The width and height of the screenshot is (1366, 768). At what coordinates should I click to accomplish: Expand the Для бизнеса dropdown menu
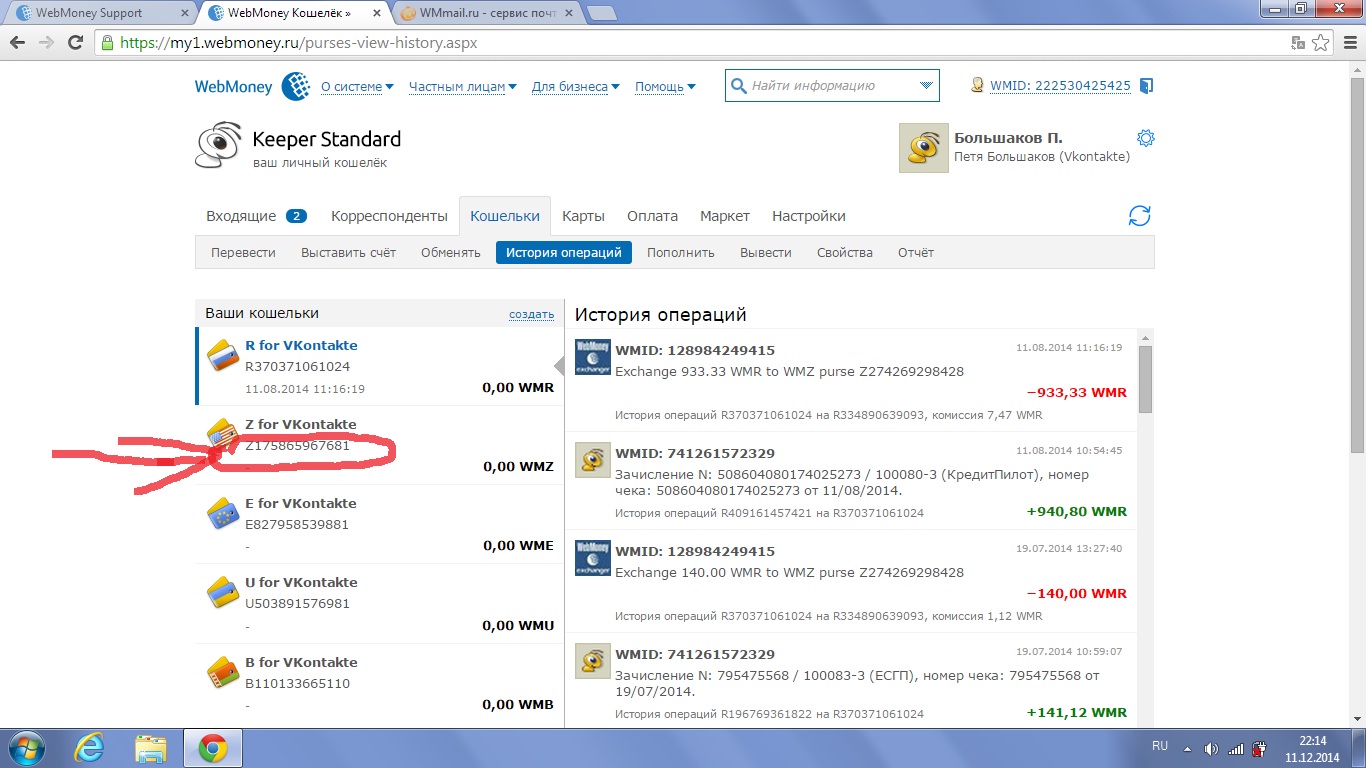(x=576, y=87)
